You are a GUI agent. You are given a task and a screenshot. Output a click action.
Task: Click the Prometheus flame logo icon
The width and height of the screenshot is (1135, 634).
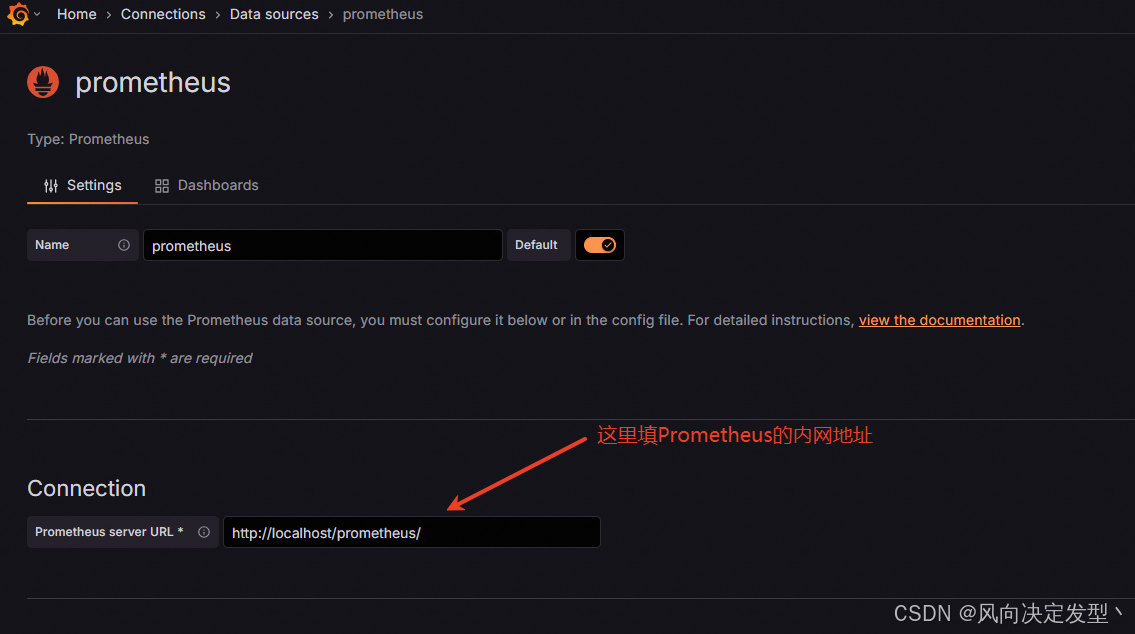(x=43, y=82)
